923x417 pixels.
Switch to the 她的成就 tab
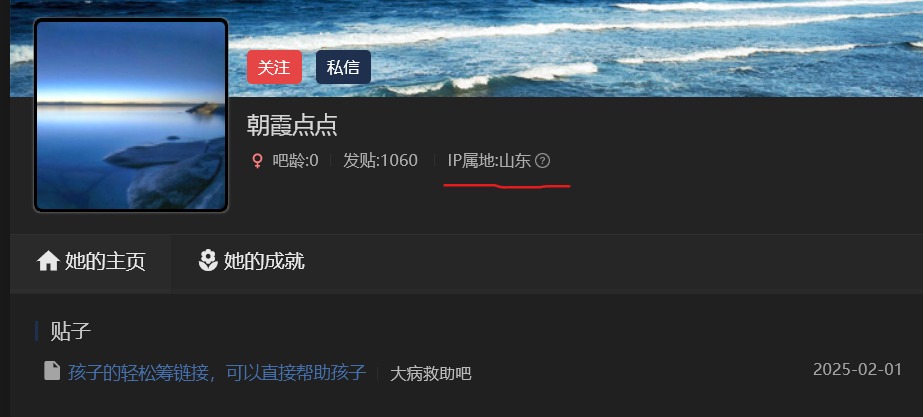[x=251, y=262]
